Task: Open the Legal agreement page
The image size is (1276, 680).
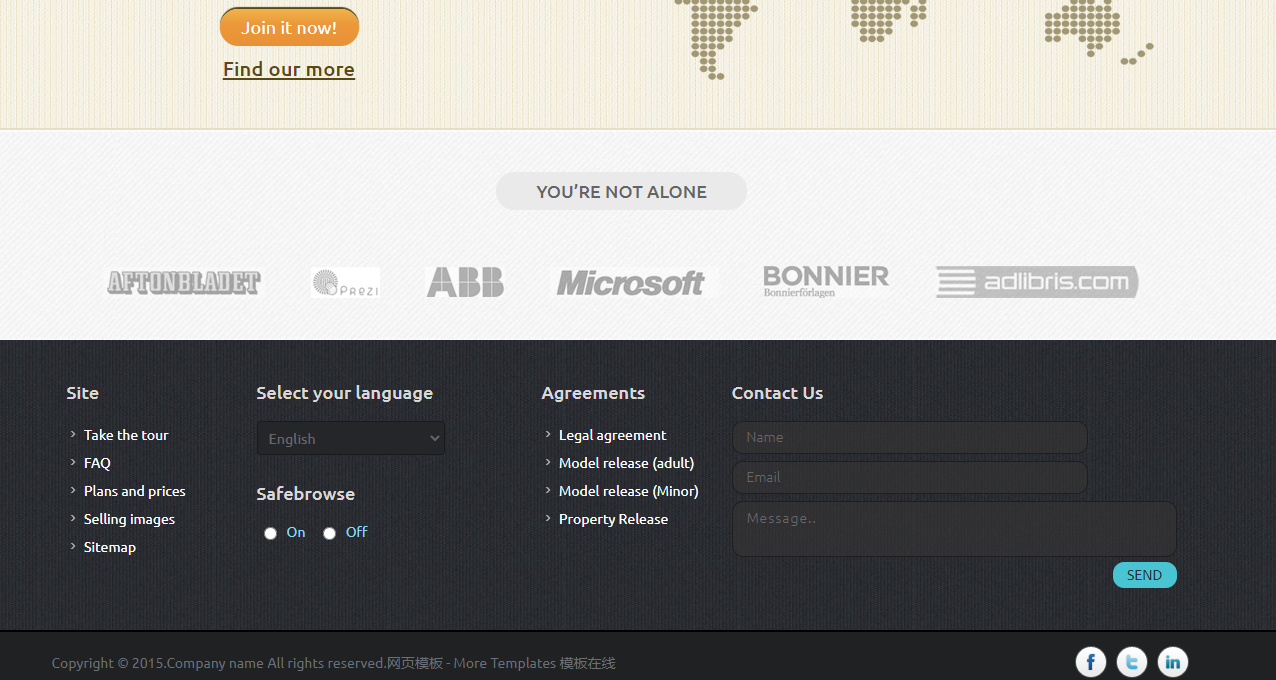Action: (612, 435)
